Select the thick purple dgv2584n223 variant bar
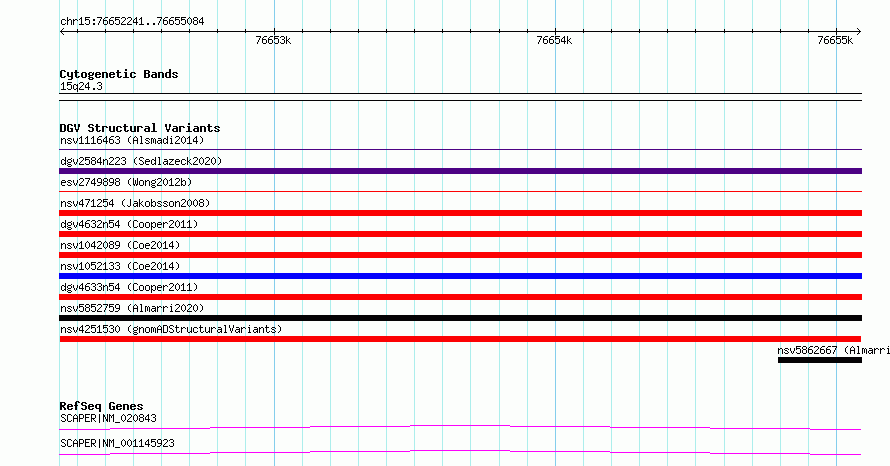Screen dimensions: 890x466 click(460, 171)
